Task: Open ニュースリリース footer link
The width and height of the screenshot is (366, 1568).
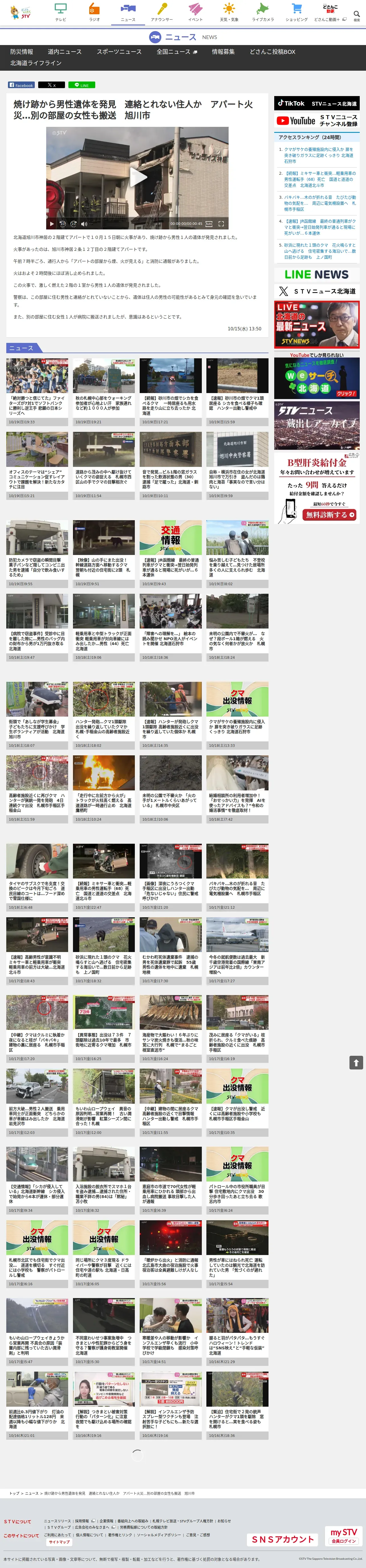Action: (57, 1522)
